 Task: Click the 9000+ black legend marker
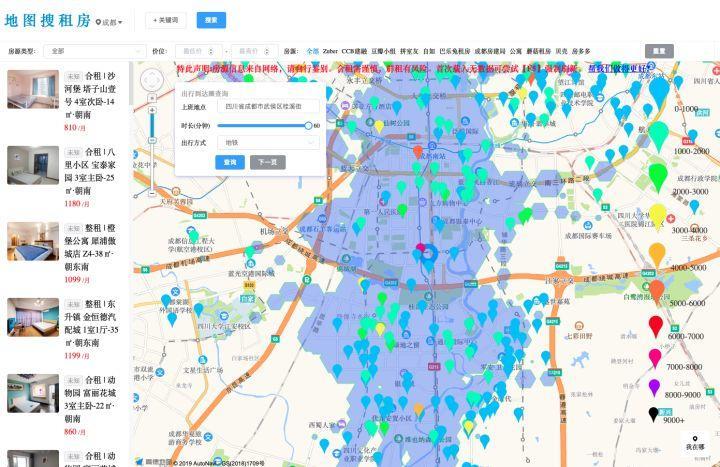(653, 414)
